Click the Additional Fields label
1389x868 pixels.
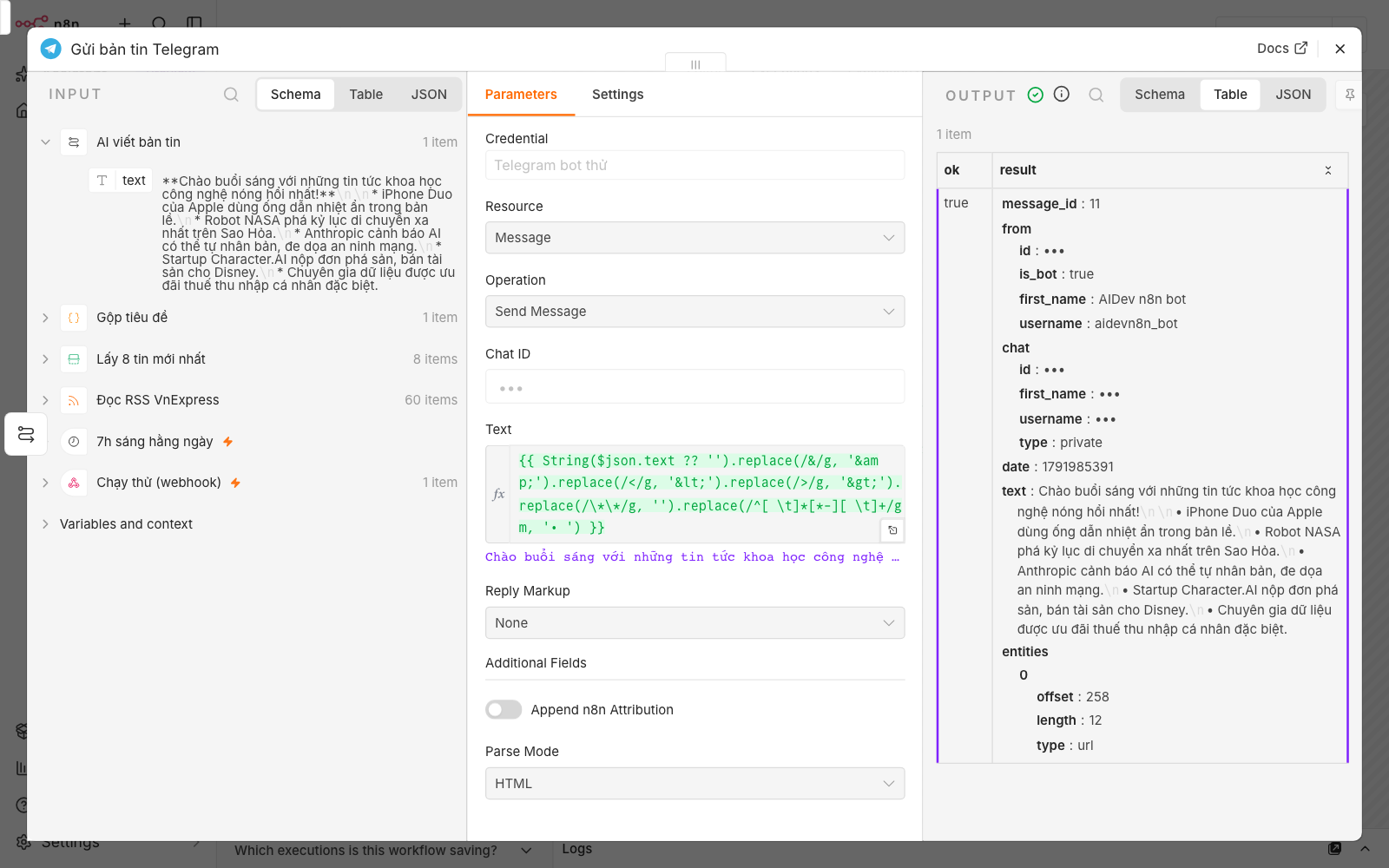pos(536,663)
